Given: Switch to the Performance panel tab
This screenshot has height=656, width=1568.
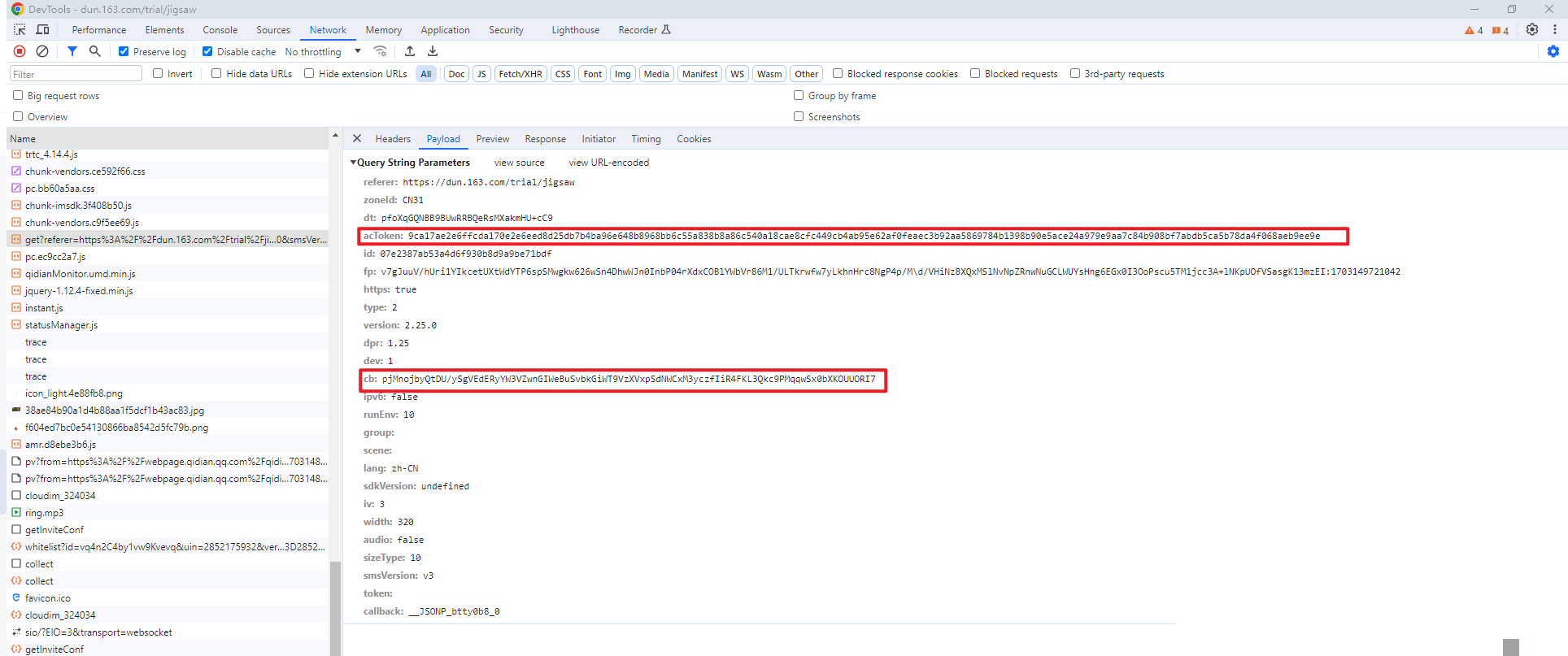Looking at the screenshot, I should (99, 30).
